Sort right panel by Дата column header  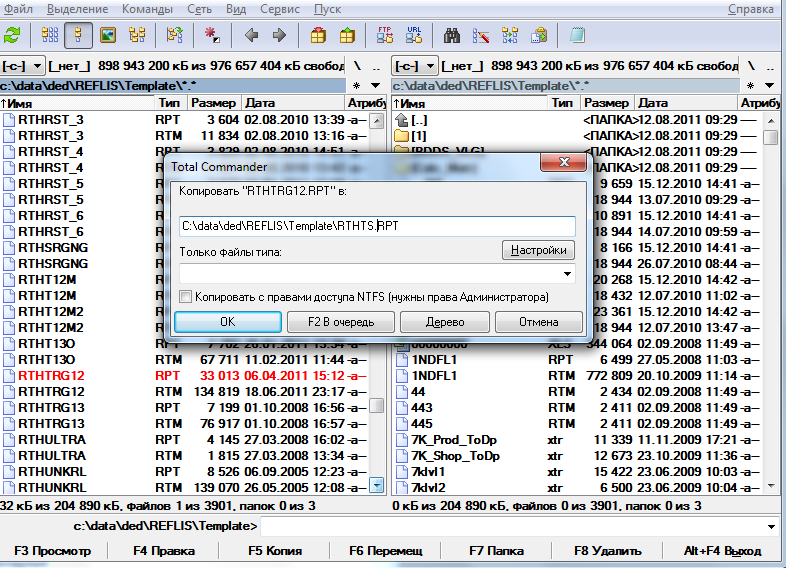tap(685, 103)
